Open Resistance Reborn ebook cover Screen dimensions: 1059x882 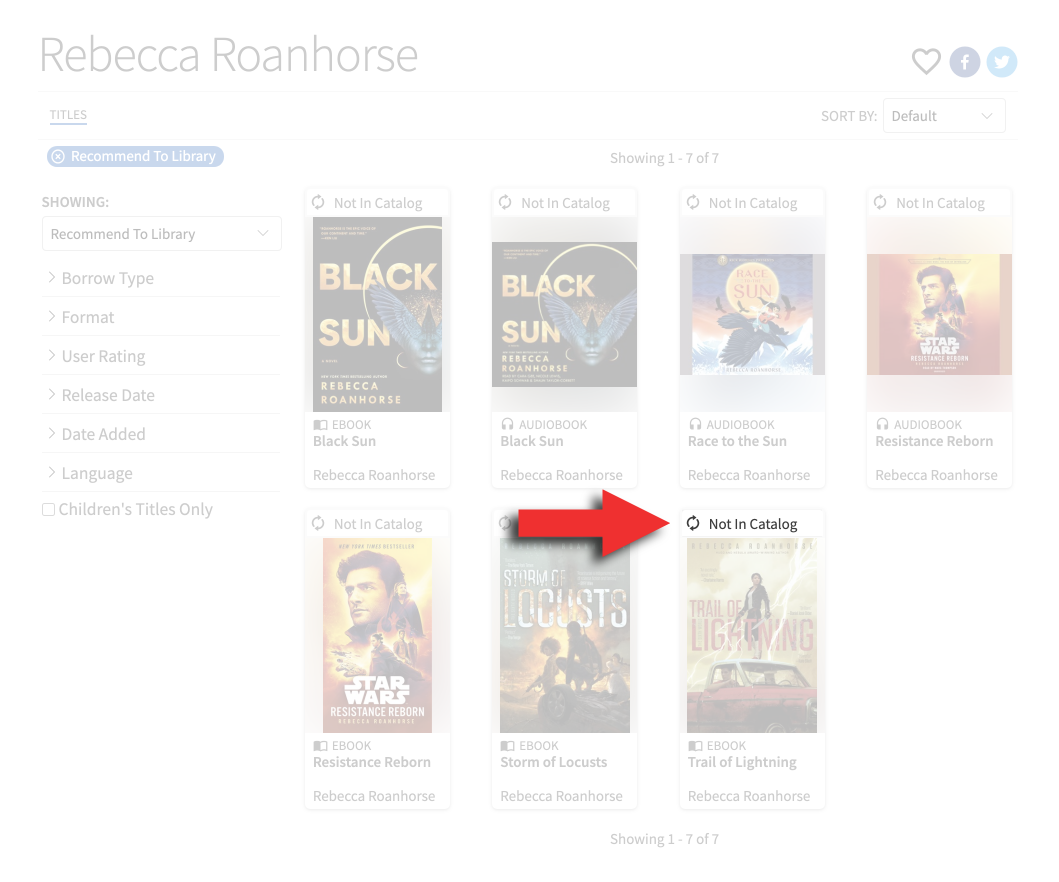coord(378,635)
